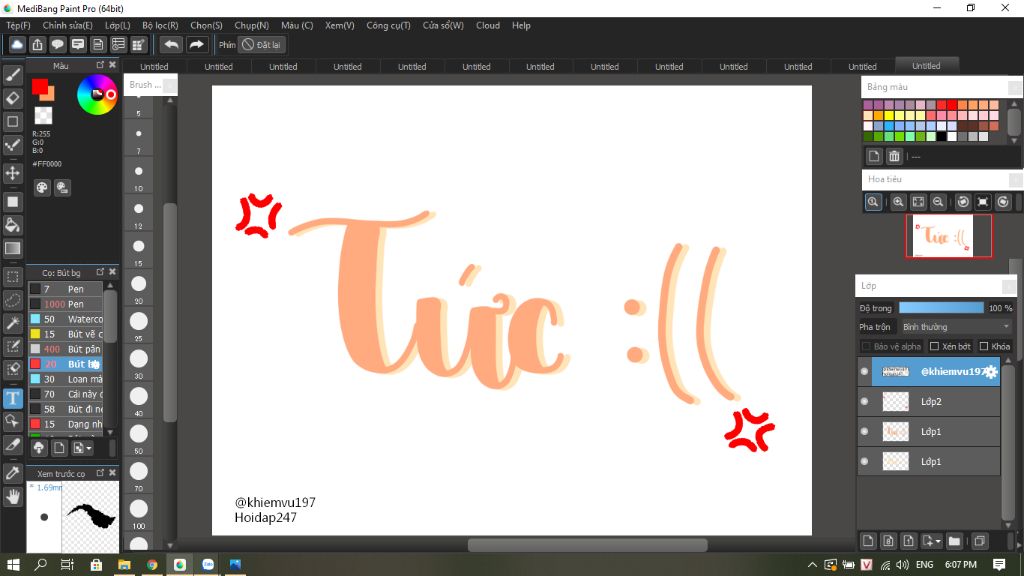Choose the 400 Bút pân brush
The width and height of the screenshot is (1024, 576).
[x=65, y=349]
